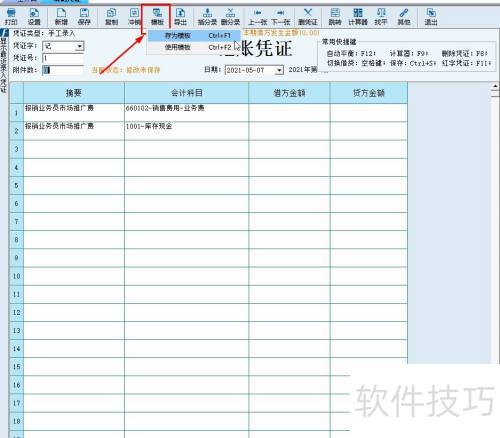Choose 存为模板 Ctrl+F1 menu item
This screenshot has height=438, width=500.
click(194, 35)
